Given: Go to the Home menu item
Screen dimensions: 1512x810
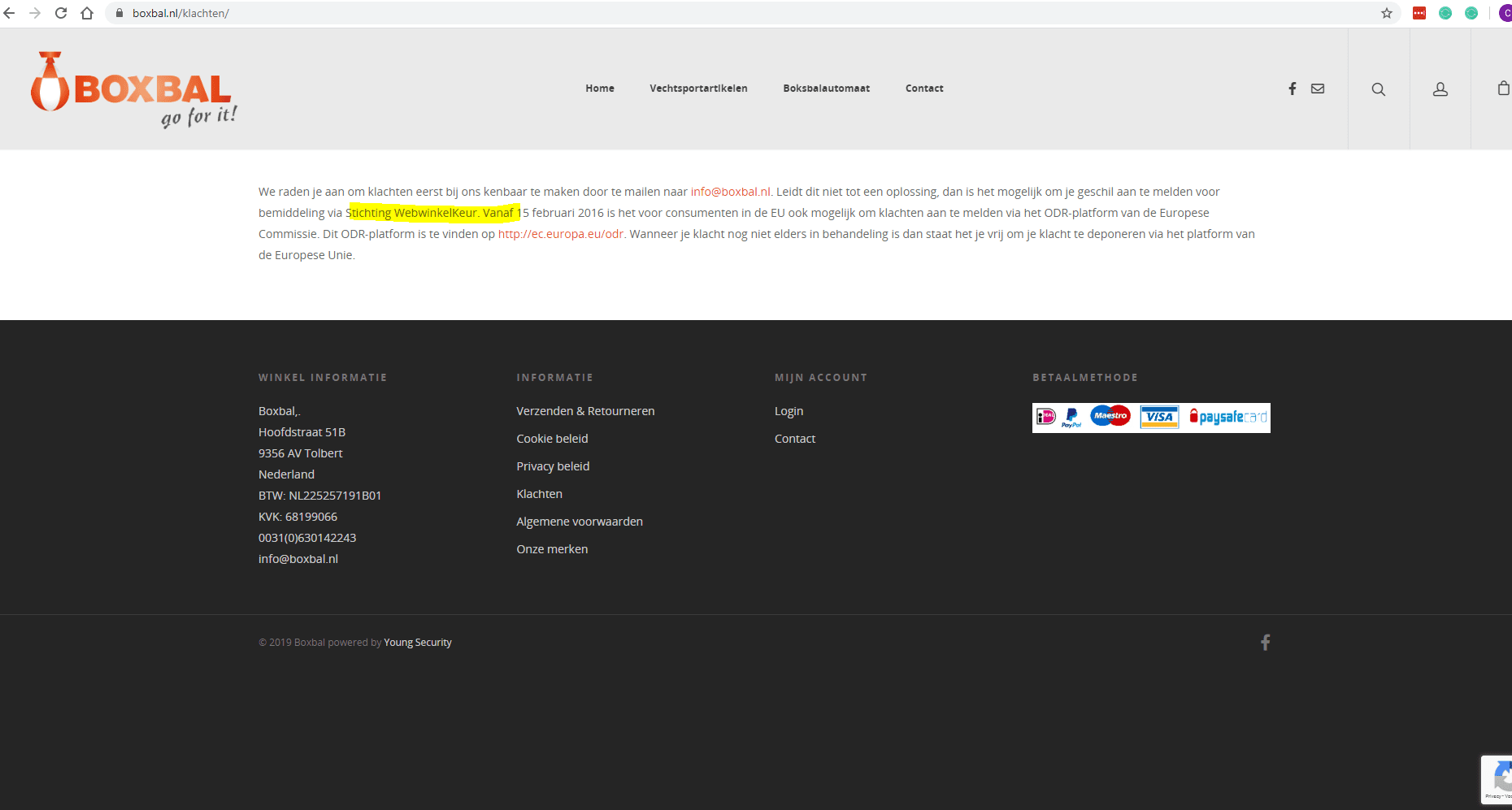Looking at the screenshot, I should point(600,89).
